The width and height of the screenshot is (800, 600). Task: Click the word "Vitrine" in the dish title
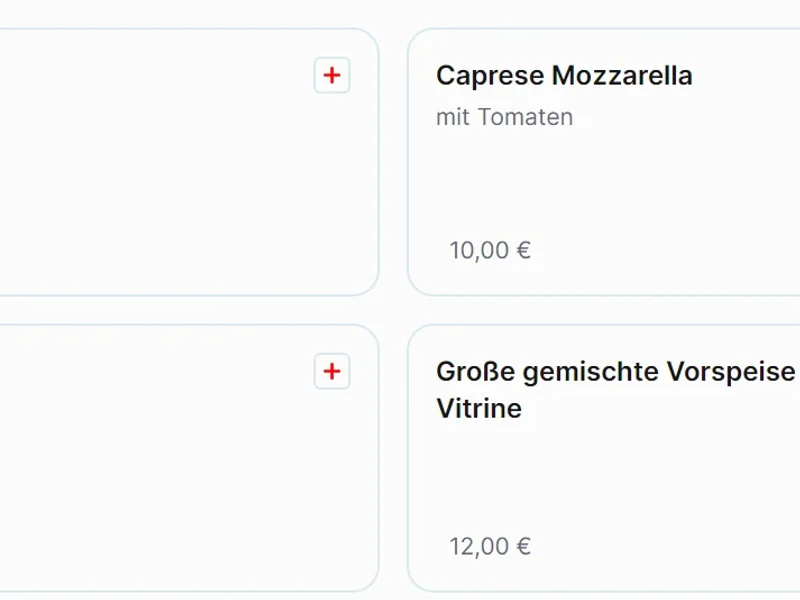479,409
